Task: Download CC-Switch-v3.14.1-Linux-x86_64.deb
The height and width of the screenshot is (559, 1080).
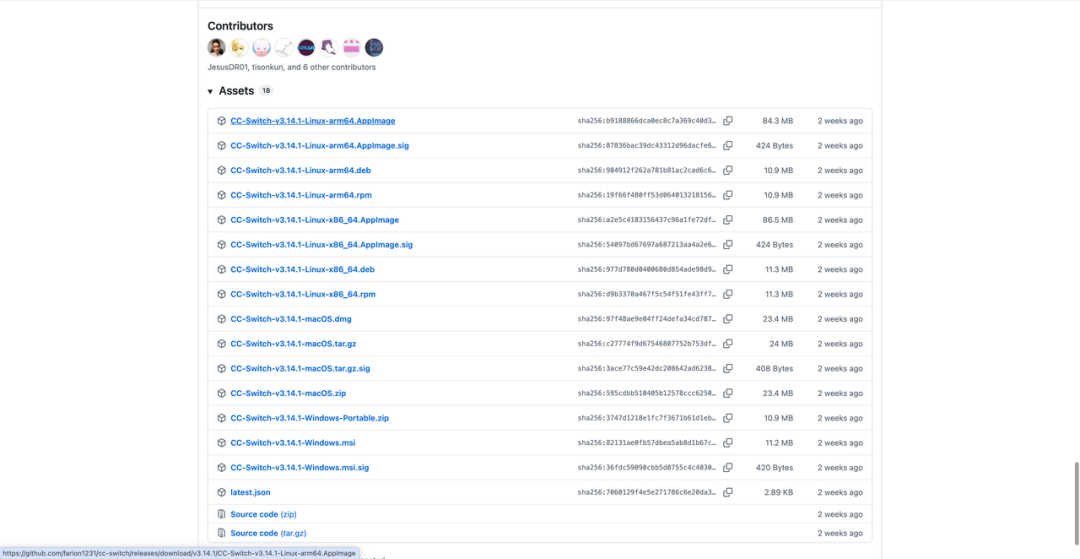Action: coord(302,269)
